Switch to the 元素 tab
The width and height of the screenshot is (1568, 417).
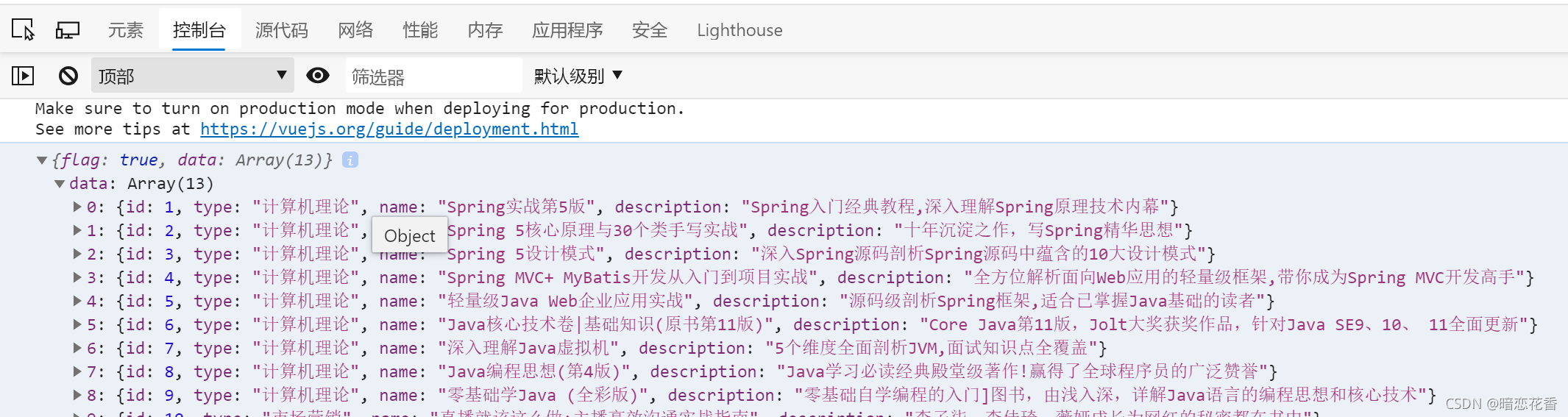[126, 30]
